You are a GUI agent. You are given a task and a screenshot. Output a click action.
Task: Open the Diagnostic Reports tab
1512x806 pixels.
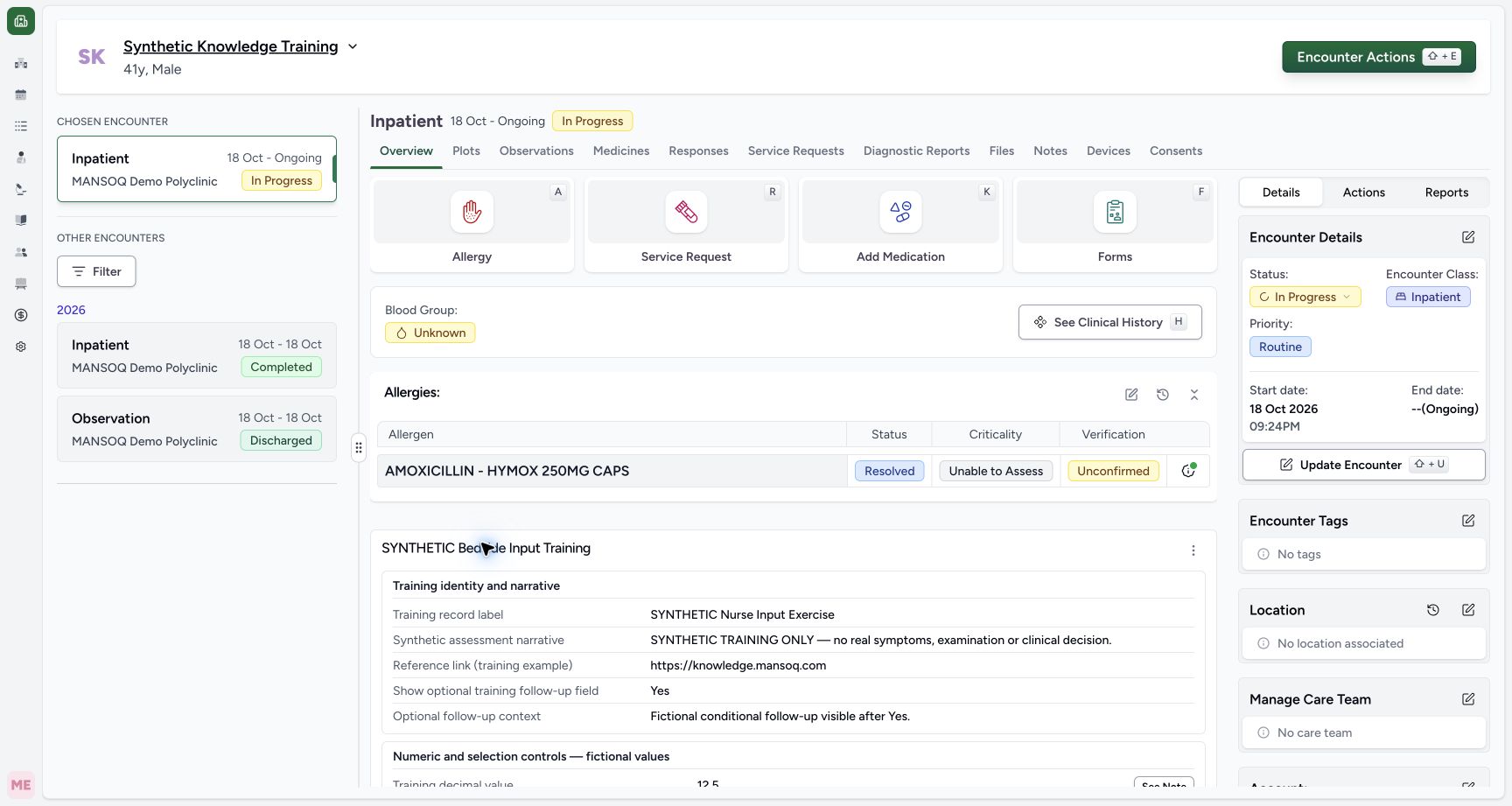point(916,151)
